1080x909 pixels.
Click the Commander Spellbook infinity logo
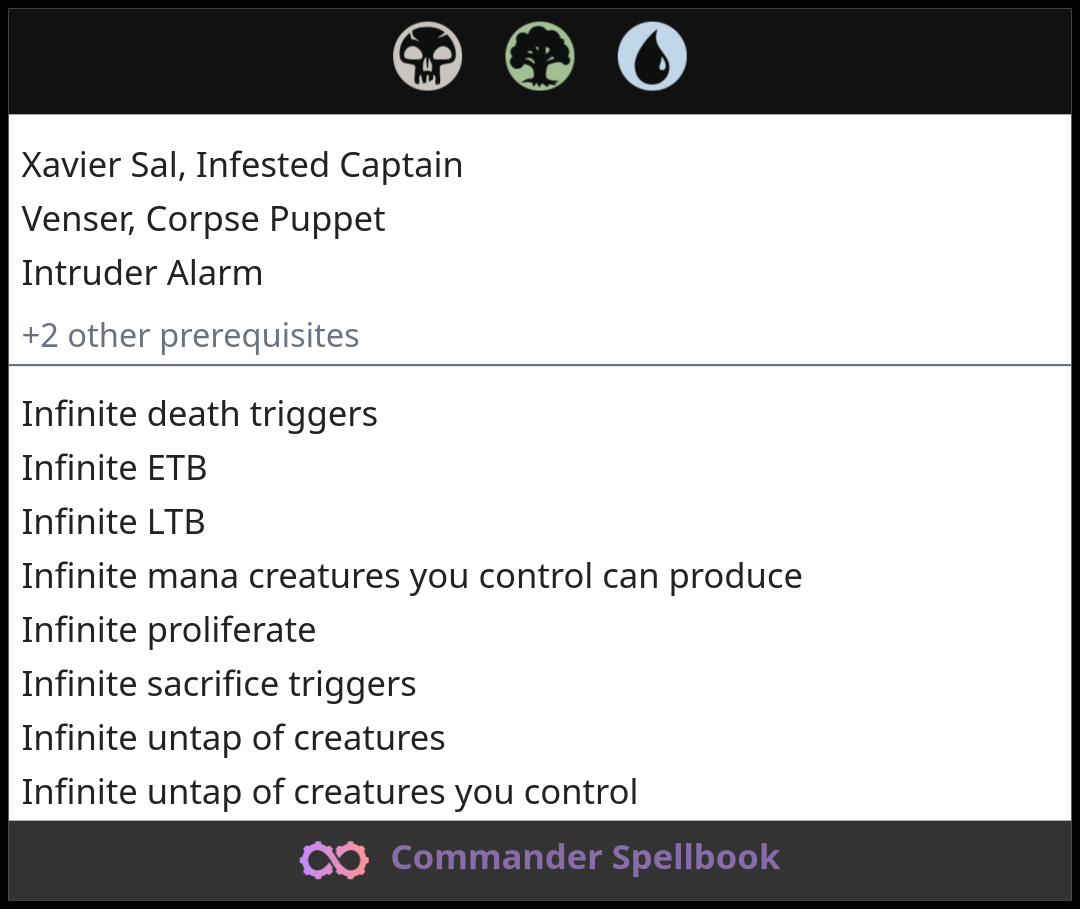(x=334, y=859)
